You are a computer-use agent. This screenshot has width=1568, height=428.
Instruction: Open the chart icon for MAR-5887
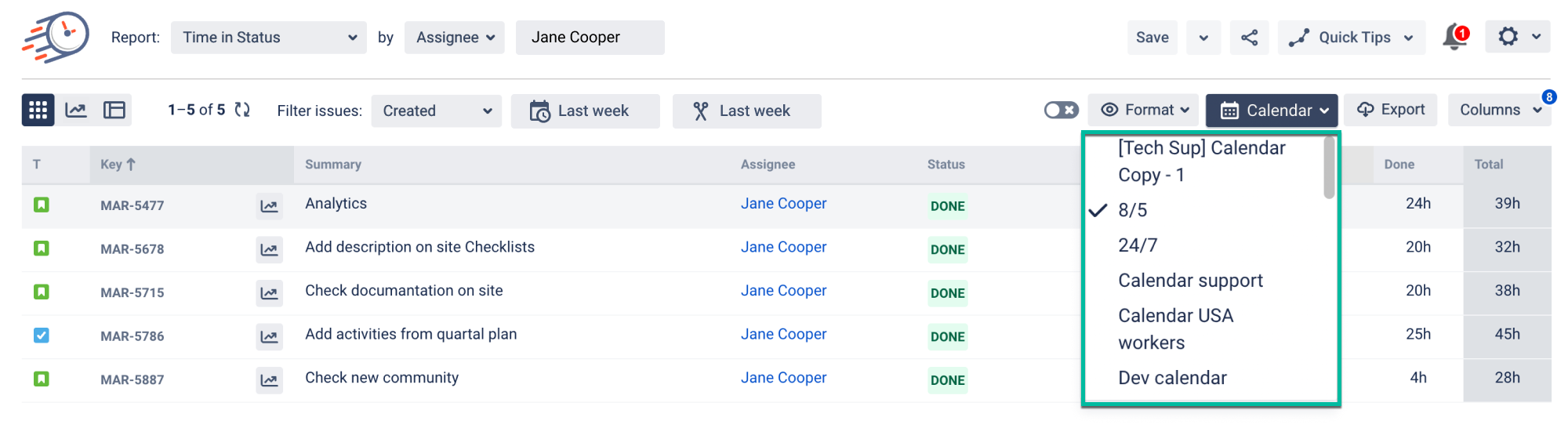[269, 380]
